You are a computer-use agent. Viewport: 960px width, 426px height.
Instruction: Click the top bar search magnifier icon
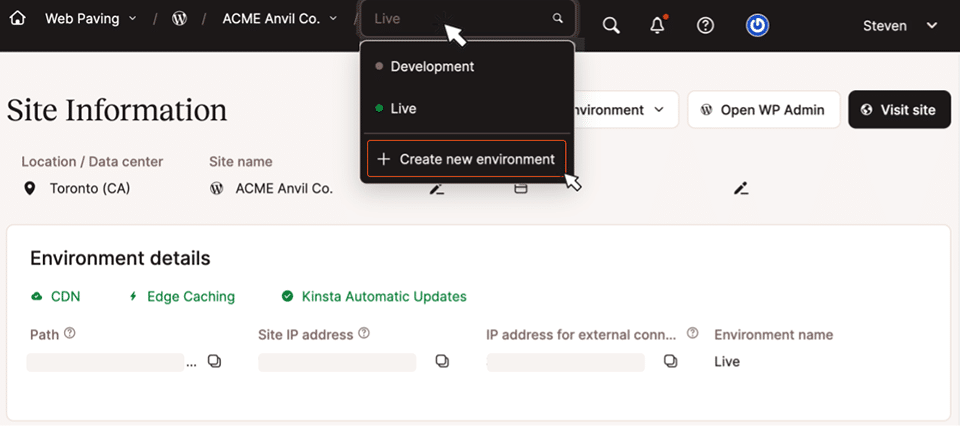(611, 25)
